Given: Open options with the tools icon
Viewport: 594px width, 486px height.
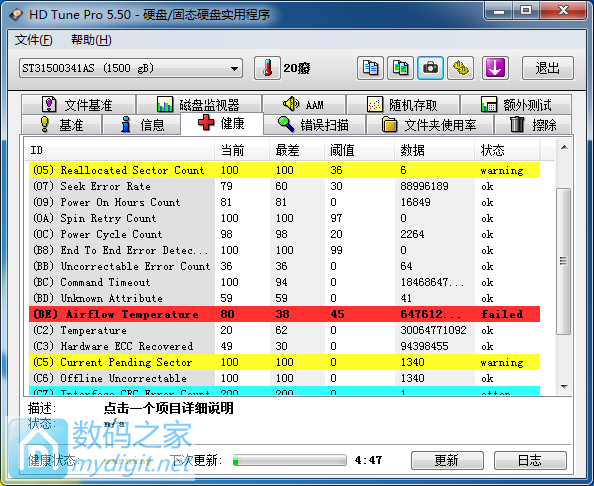Looking at the screenshot, I should (460, 68).
